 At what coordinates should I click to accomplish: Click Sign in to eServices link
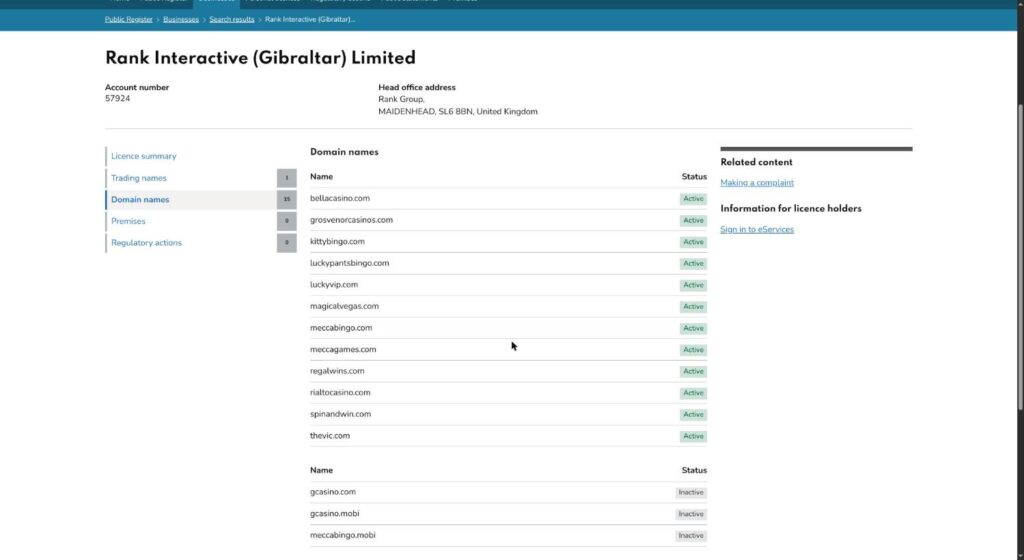tap(757, 230)
